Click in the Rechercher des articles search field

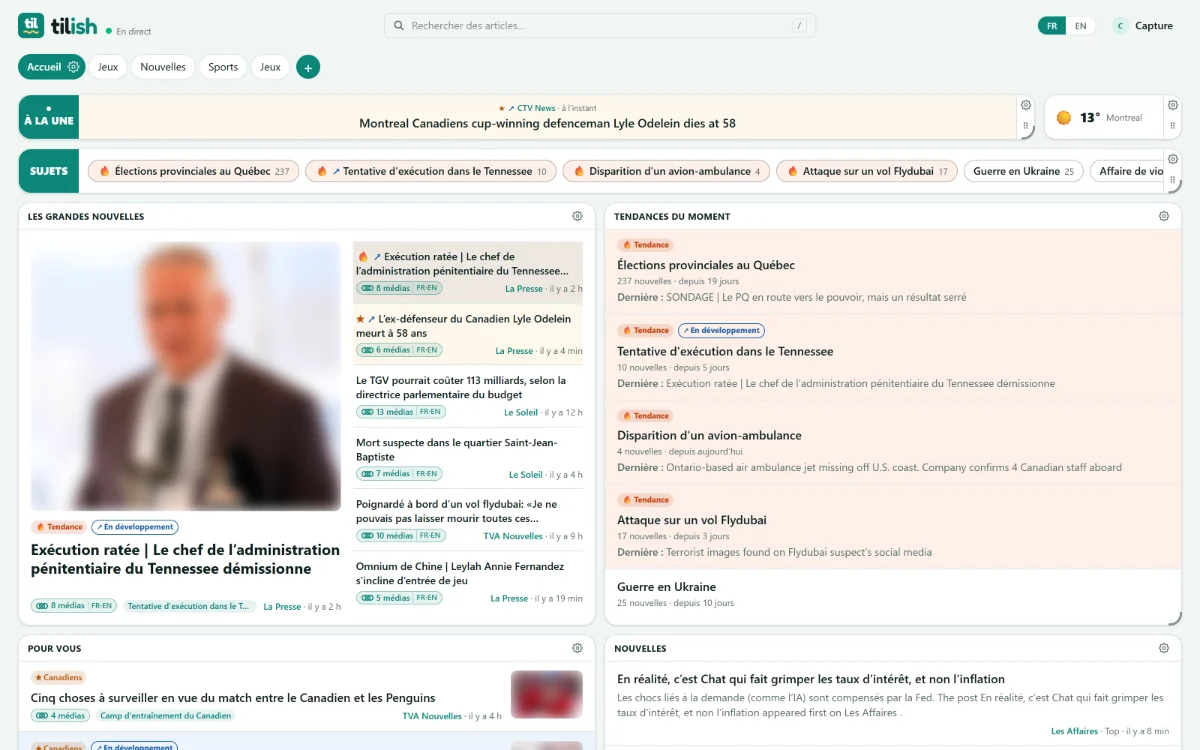[x=600, y=26]
